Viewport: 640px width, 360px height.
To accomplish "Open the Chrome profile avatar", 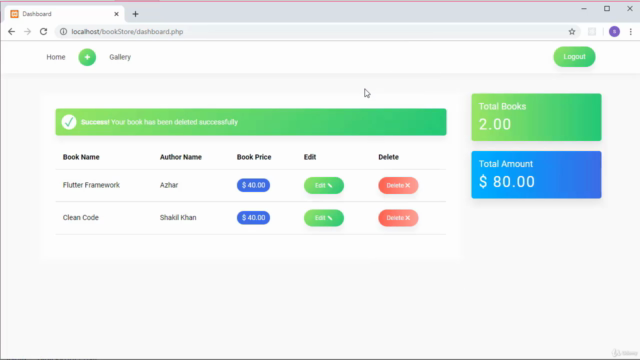I will click(x=614, y=31).
